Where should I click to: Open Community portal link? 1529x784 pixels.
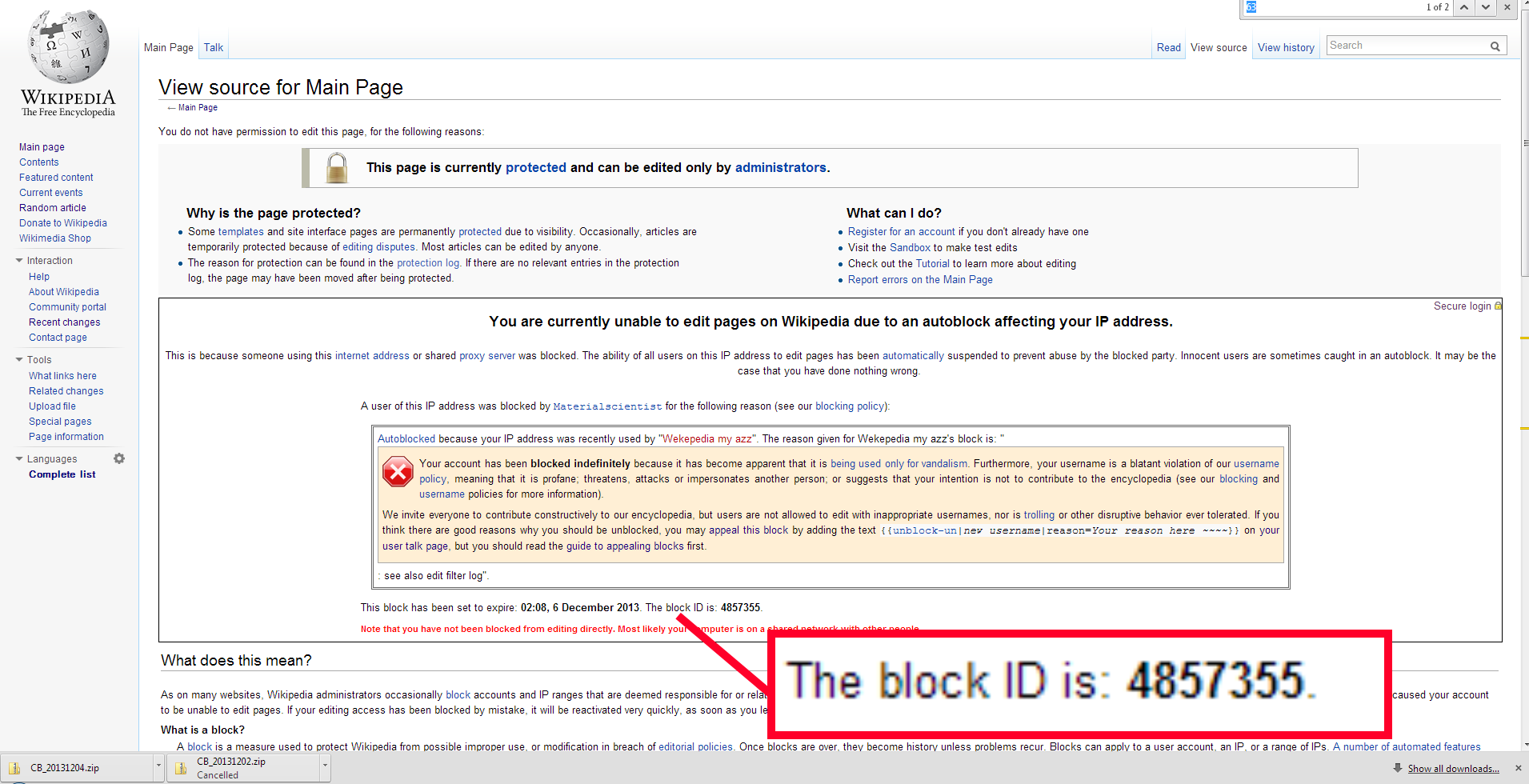coord(67,307)
